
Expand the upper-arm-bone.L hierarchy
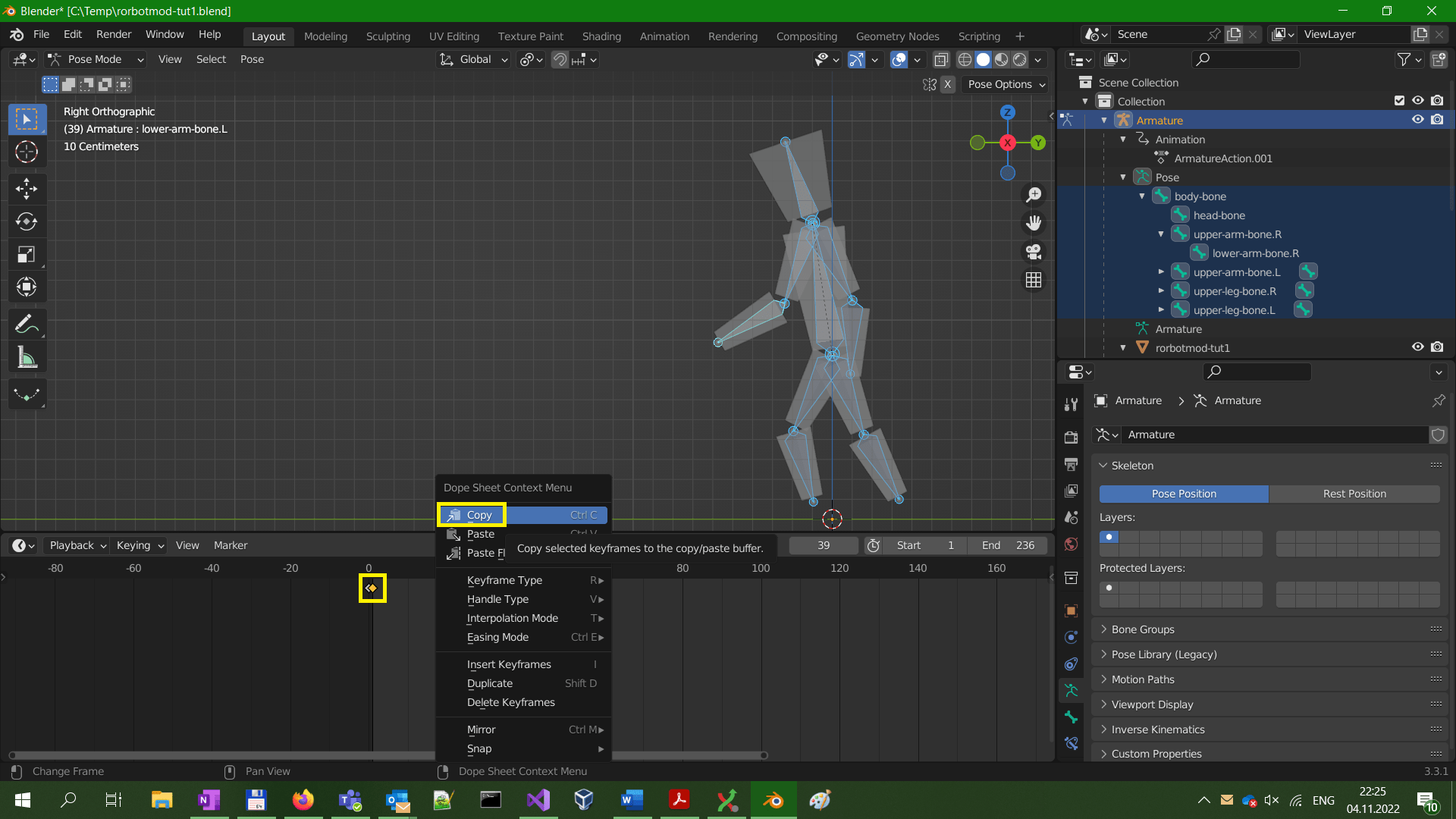[1162, 271]
